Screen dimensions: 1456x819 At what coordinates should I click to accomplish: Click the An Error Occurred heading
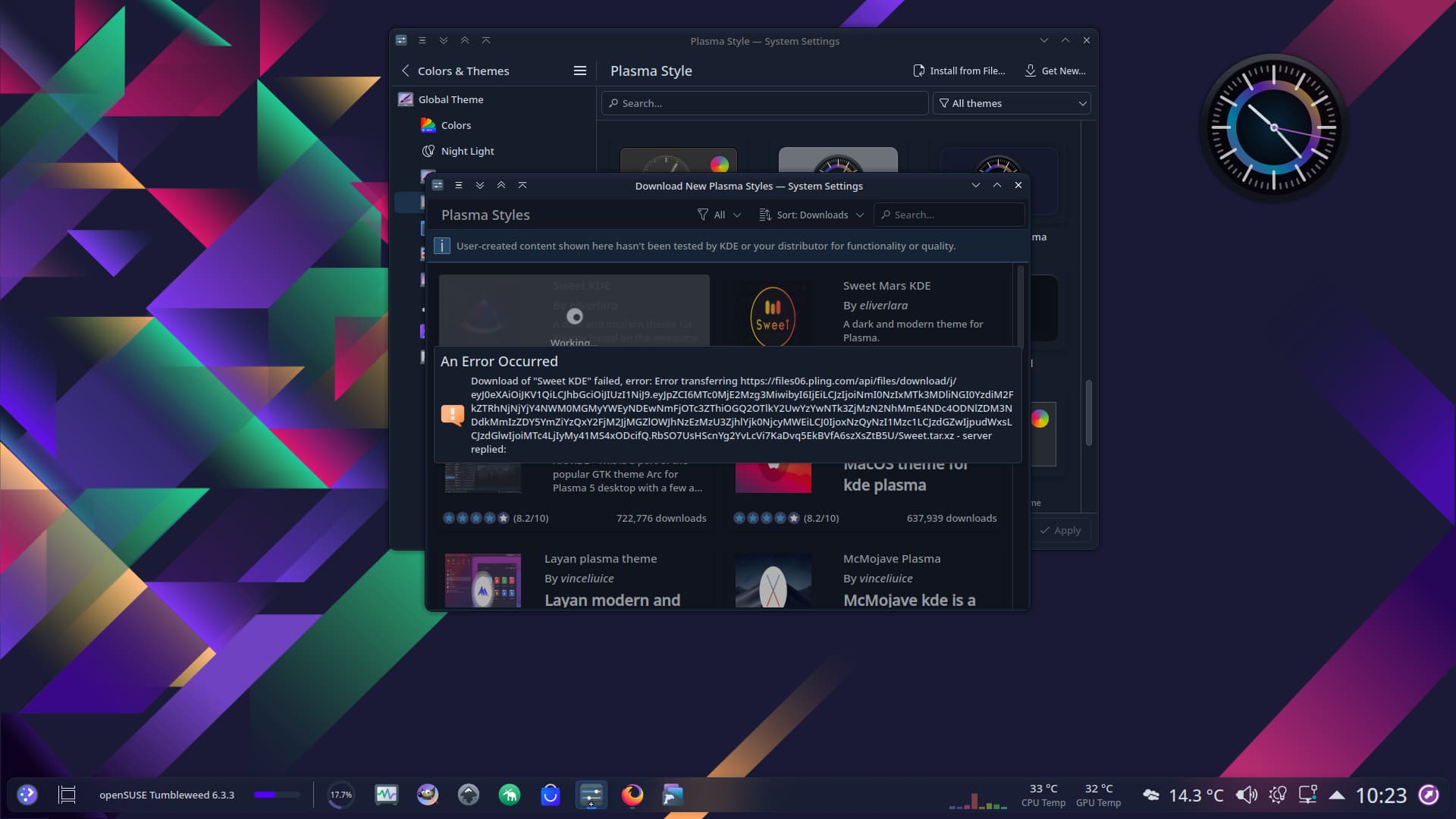499,362
